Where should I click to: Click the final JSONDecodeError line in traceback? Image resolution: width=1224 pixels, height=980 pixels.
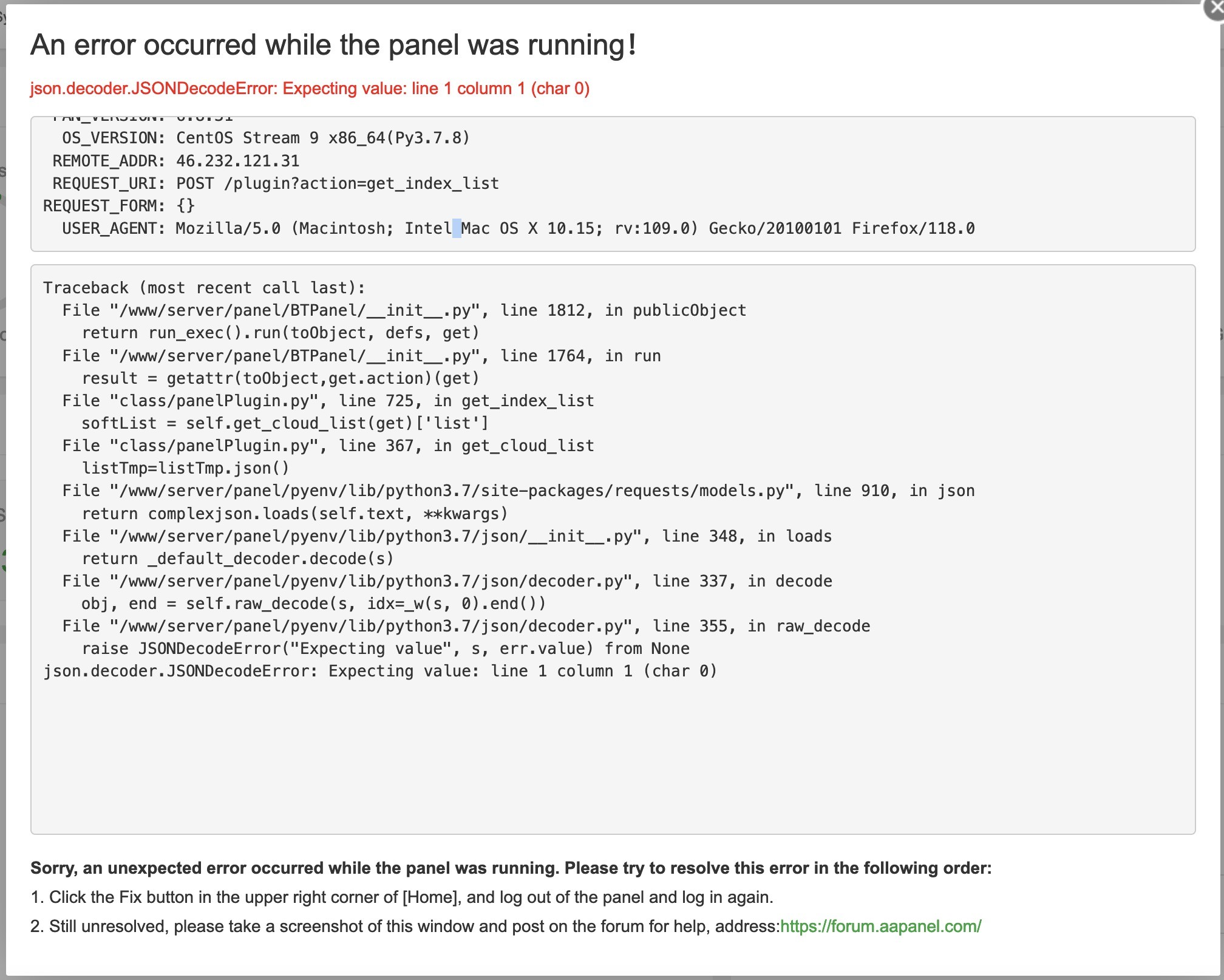click(x=380, y=671)
